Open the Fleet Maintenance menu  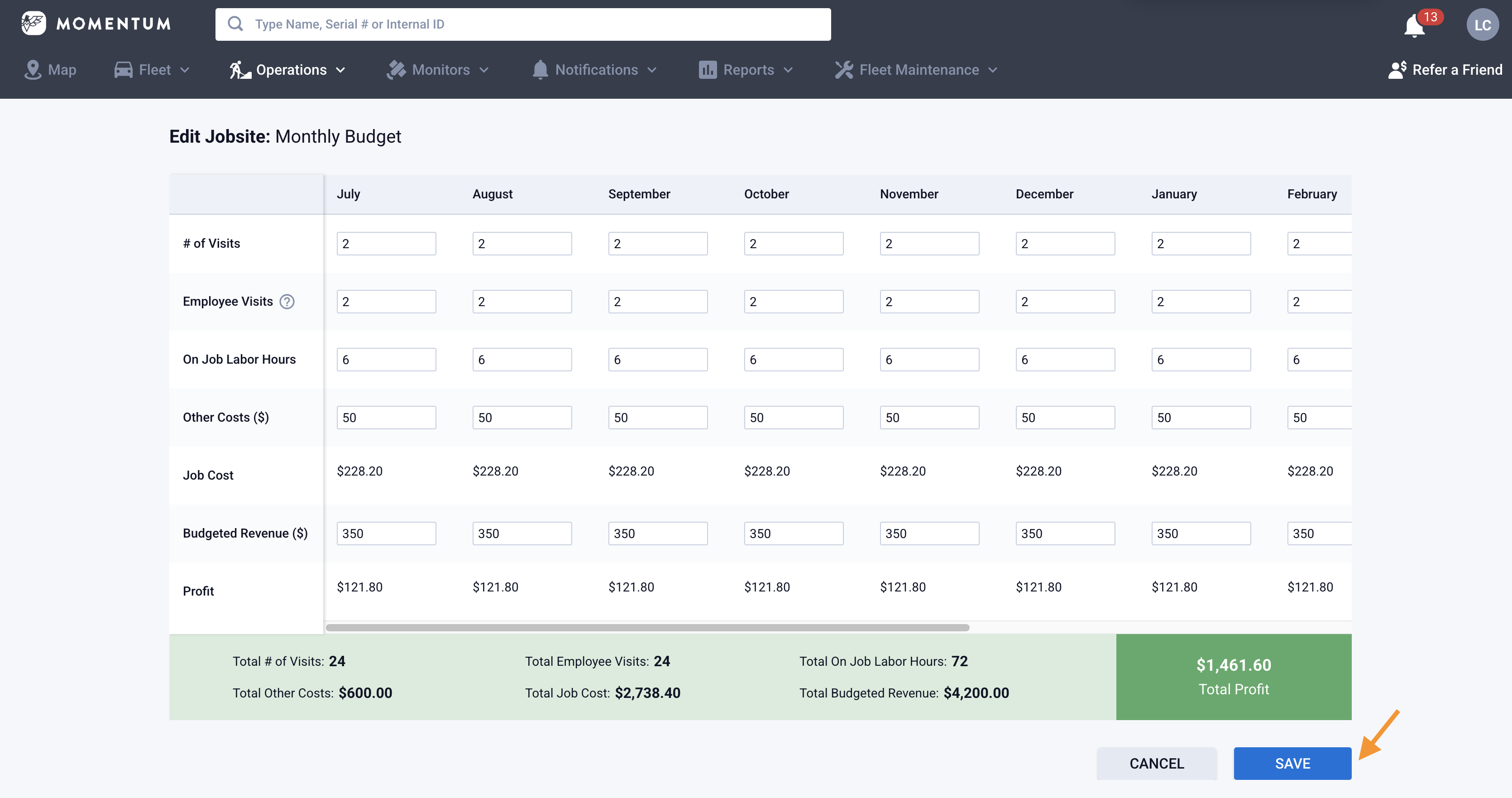tap(919, 70)
